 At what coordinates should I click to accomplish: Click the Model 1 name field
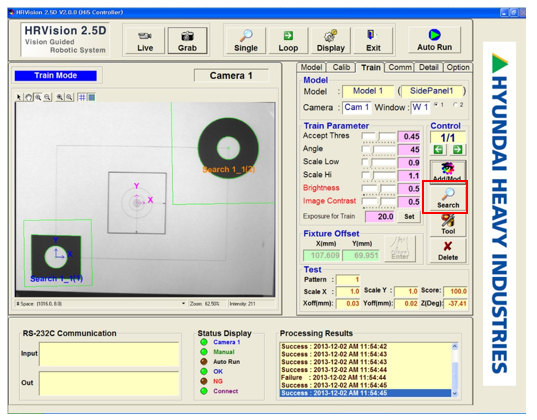coord(368,91)
